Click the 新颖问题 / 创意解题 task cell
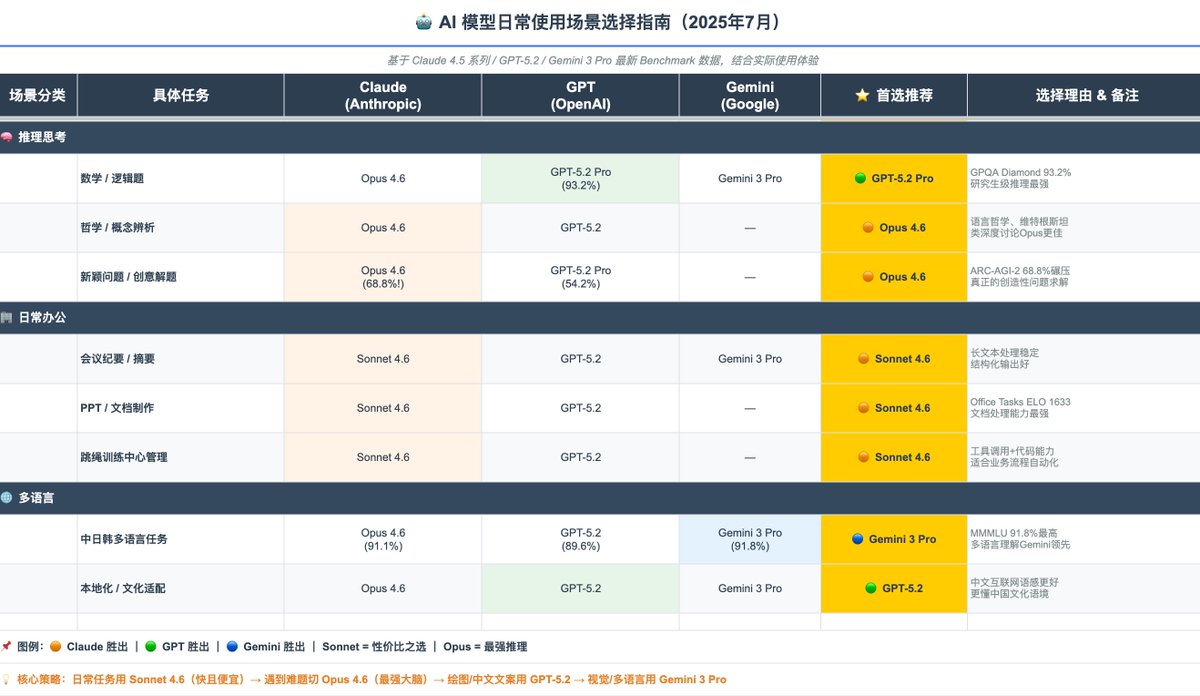 coord(181,277)
